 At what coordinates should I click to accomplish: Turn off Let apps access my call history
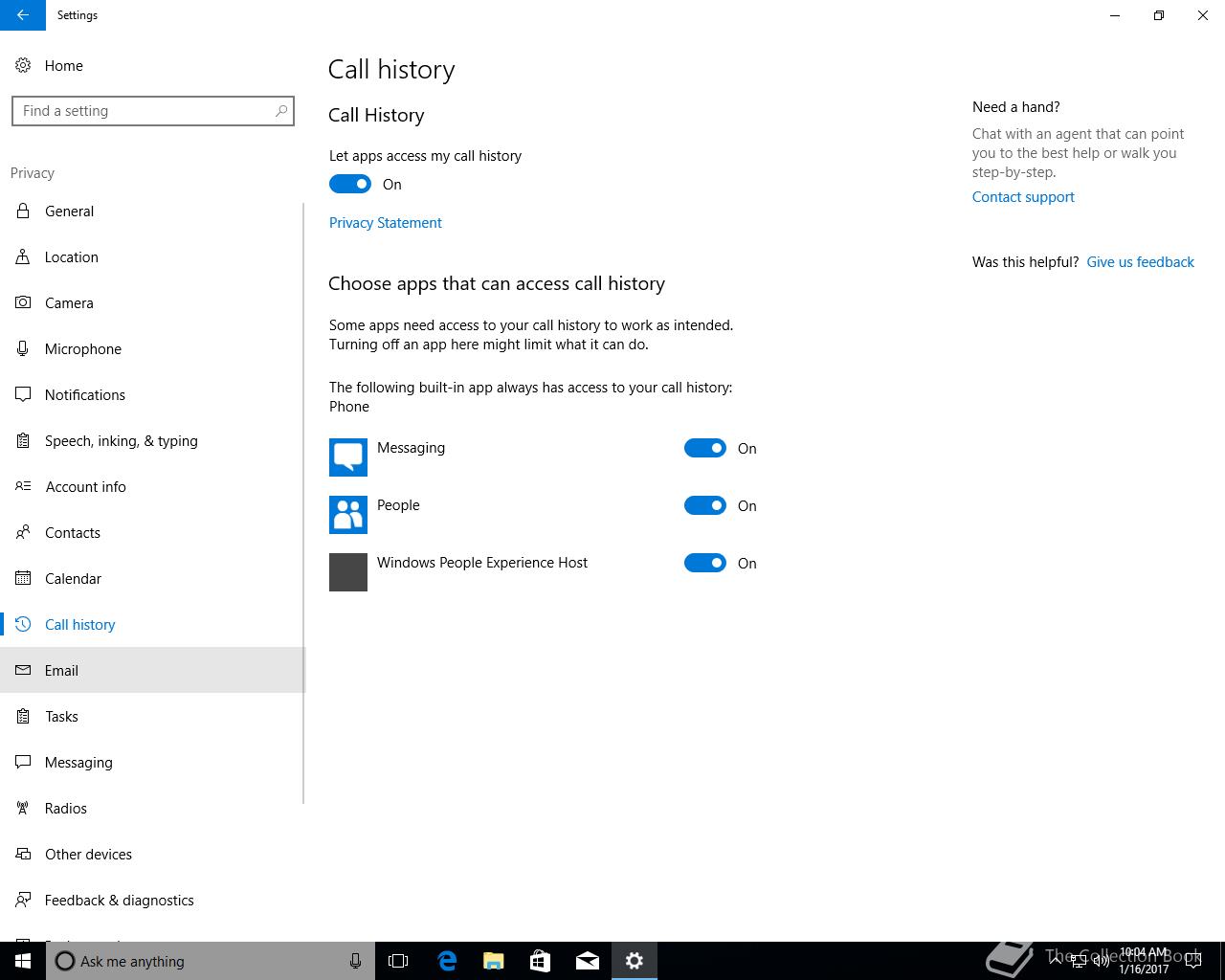tap(350, 184)
